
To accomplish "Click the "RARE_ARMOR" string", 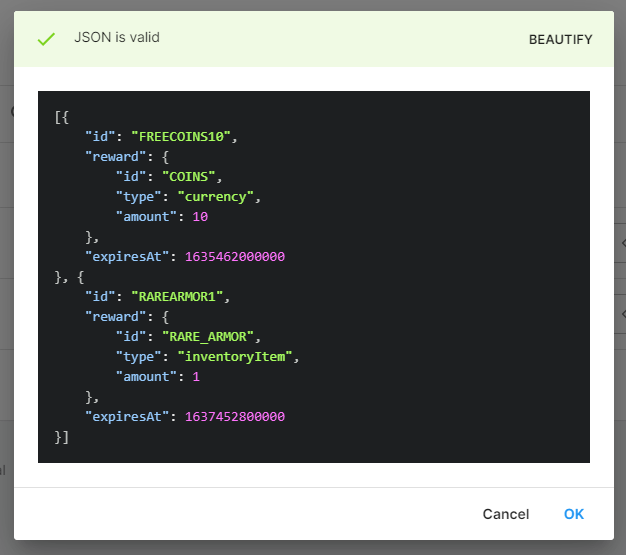I will (213, 336).
